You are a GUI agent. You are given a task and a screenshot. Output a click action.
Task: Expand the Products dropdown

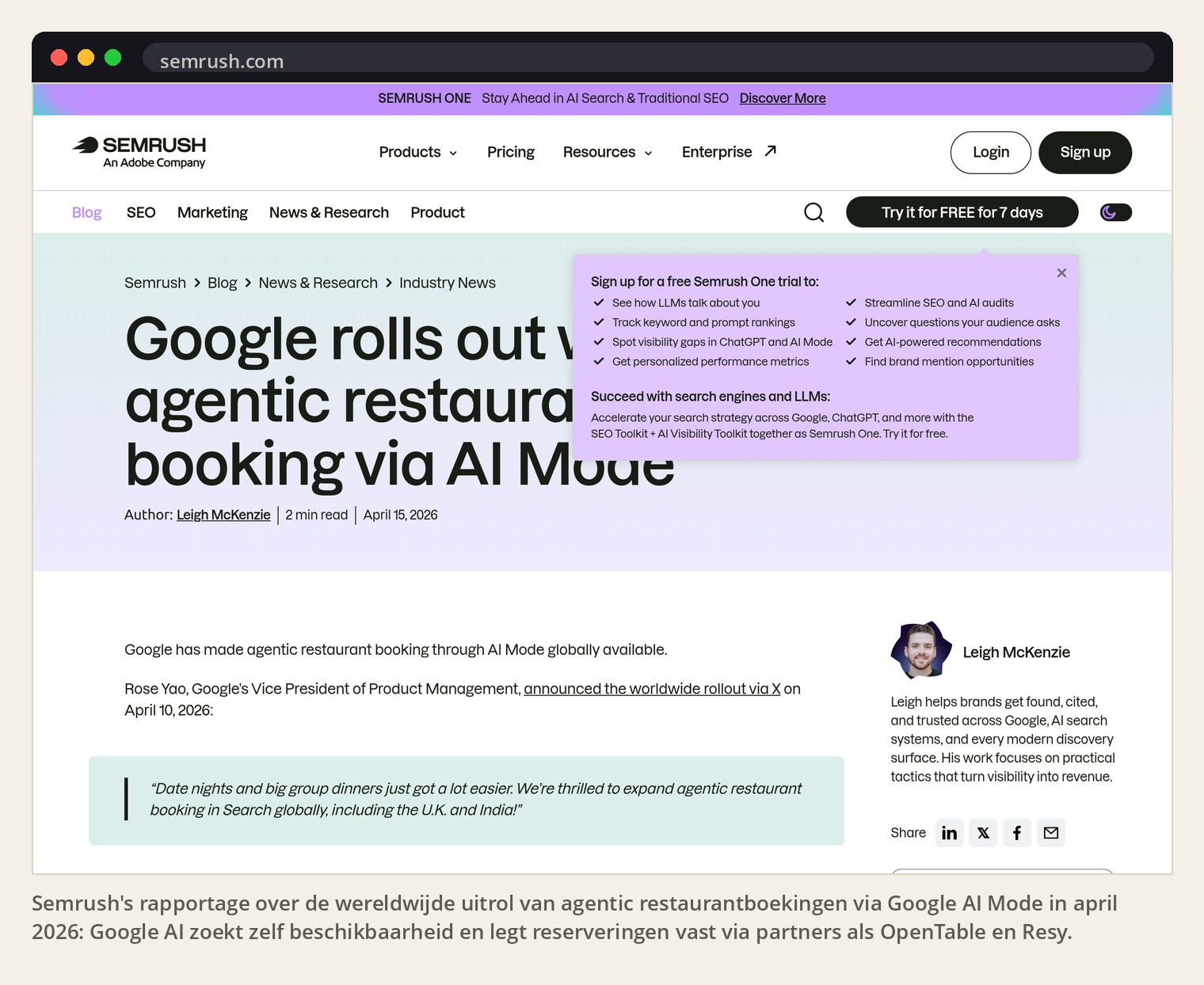click(417, 152)
